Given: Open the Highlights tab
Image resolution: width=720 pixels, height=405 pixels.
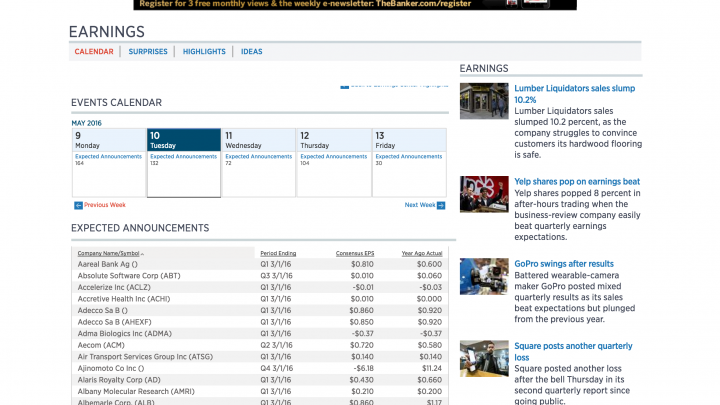Looking at the screenshot, I should click(204, 51).
